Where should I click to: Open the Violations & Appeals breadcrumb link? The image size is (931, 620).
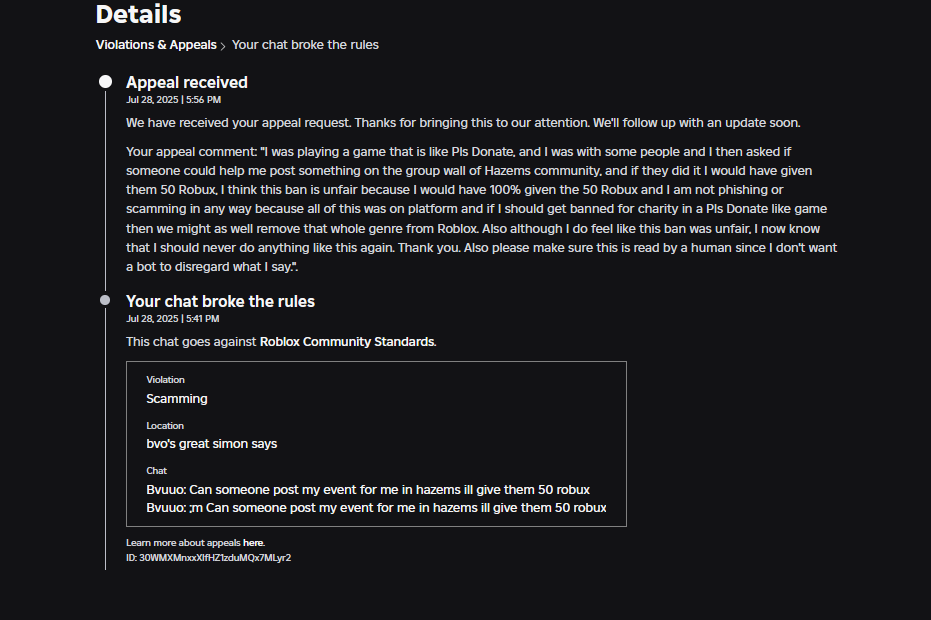point(155,45)
